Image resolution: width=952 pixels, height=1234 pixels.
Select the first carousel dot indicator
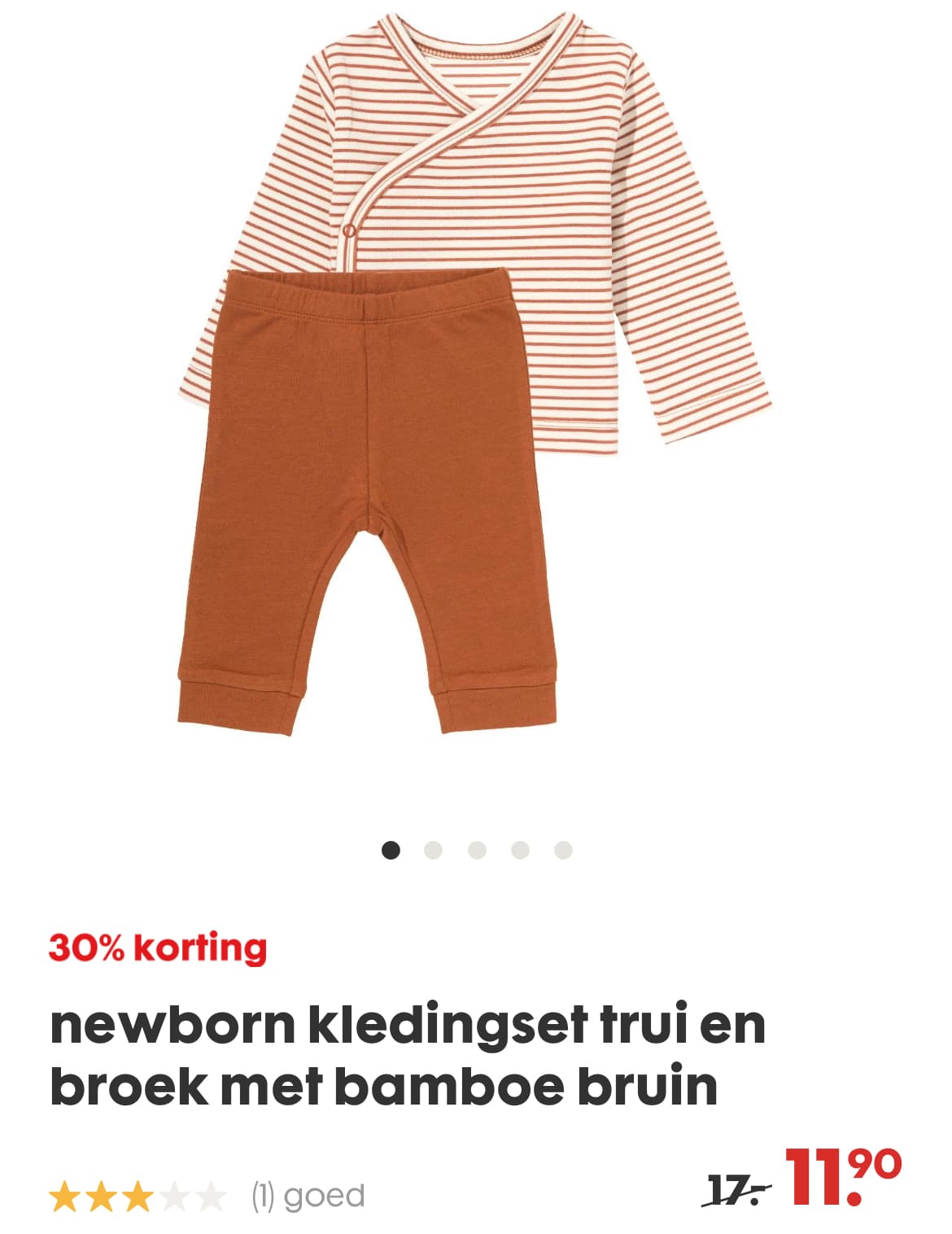391,851
